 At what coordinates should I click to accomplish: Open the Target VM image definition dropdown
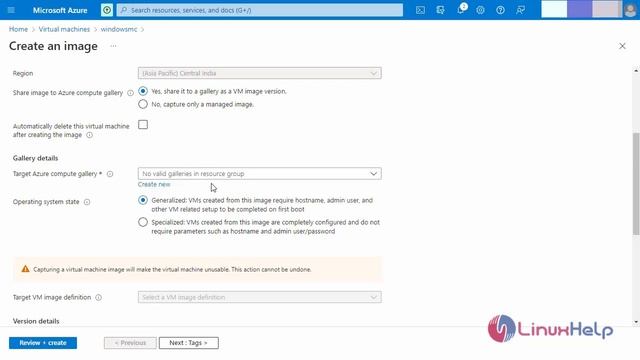[260, 297]
